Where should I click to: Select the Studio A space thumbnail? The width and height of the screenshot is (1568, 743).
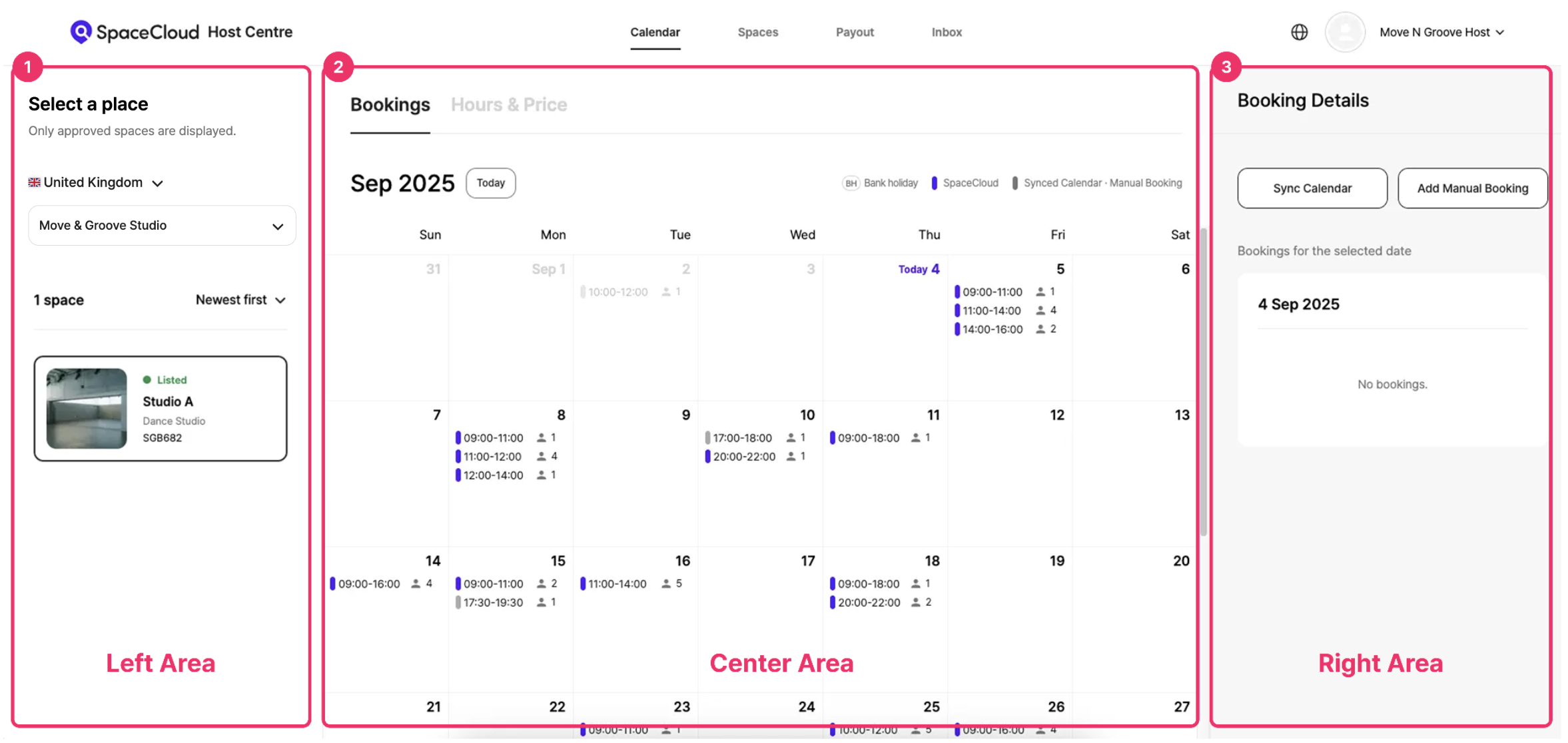pyautogui.click(x=87, y=408)
